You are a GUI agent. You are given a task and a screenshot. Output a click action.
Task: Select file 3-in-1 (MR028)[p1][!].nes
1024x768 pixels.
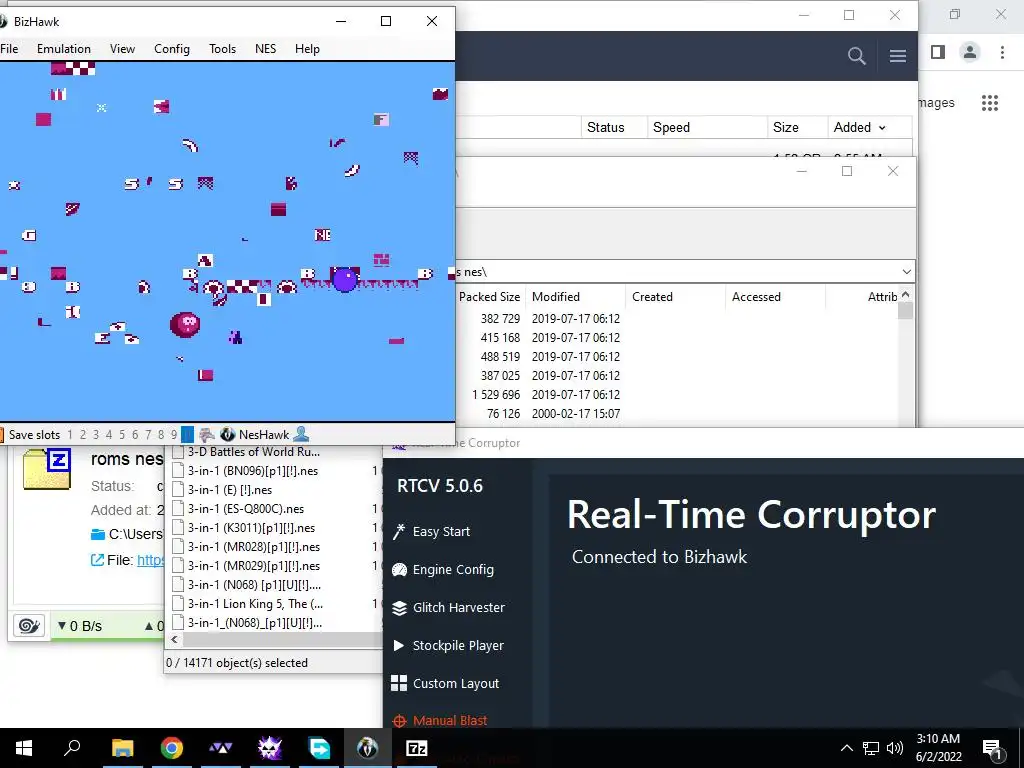coord(253,547)
